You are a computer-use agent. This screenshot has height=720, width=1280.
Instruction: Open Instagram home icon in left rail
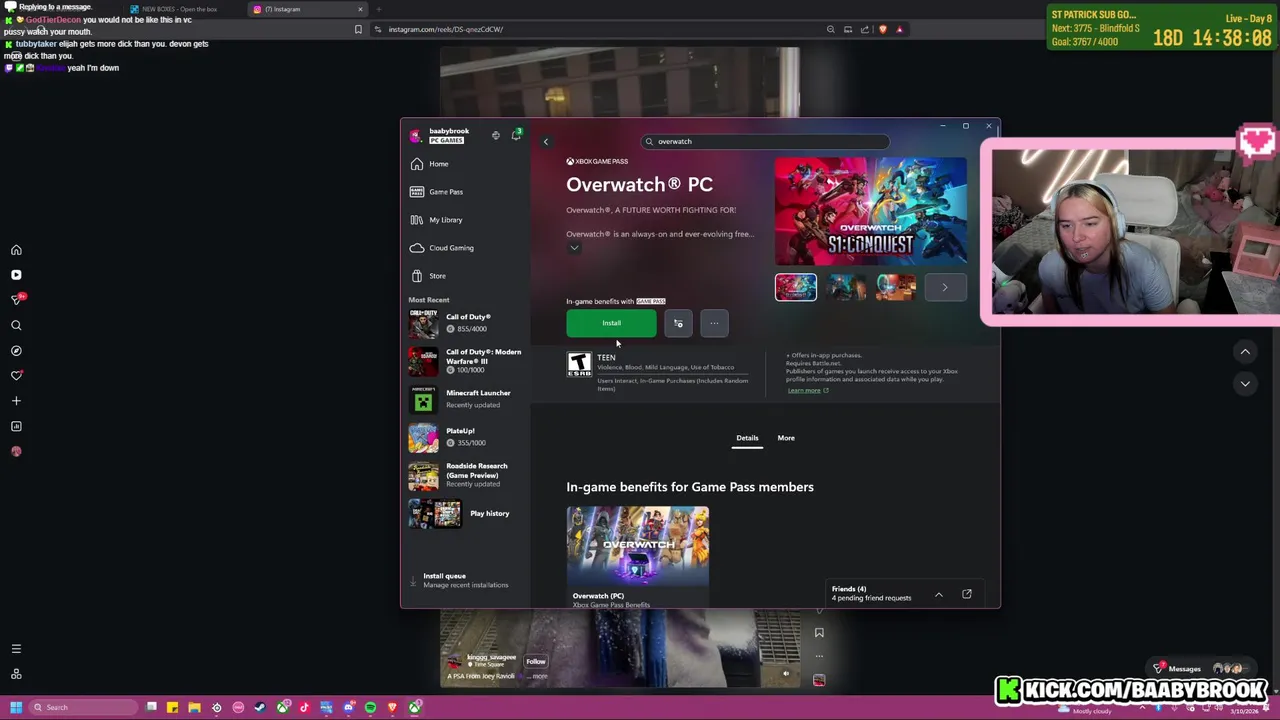[16, 250]
